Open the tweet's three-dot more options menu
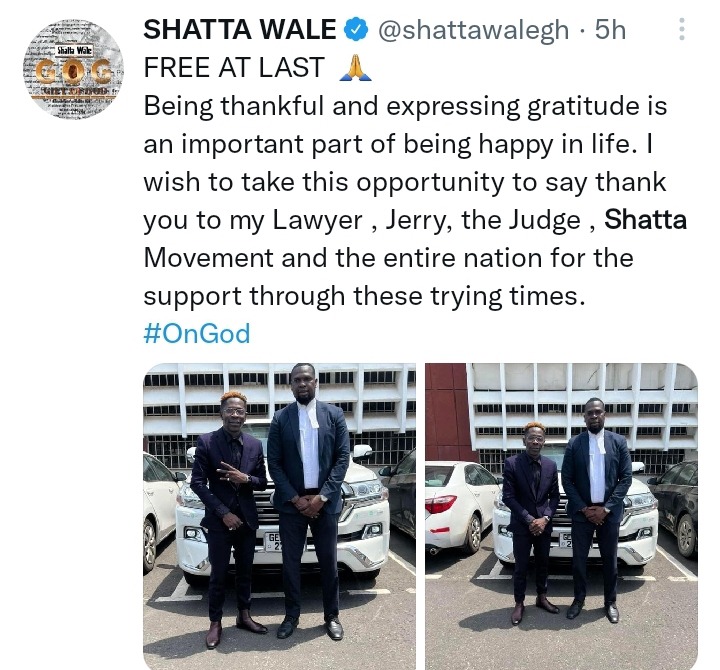The height and width of the screenshot is (670, 720). (682, 29)
